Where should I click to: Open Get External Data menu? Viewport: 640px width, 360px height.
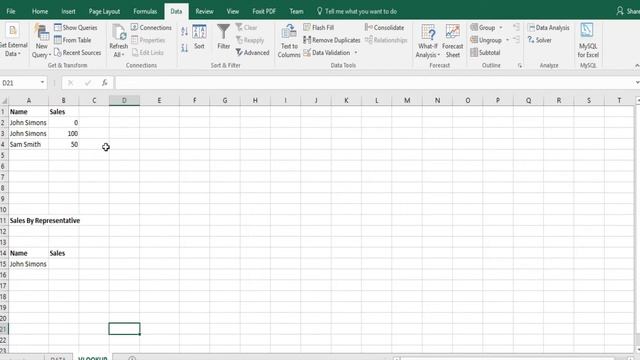(x=13, y=41)
